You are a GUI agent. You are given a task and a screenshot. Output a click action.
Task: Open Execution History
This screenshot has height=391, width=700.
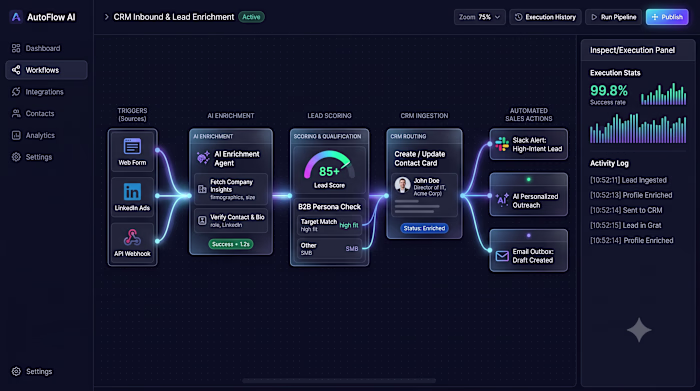[x=545, y=17]
